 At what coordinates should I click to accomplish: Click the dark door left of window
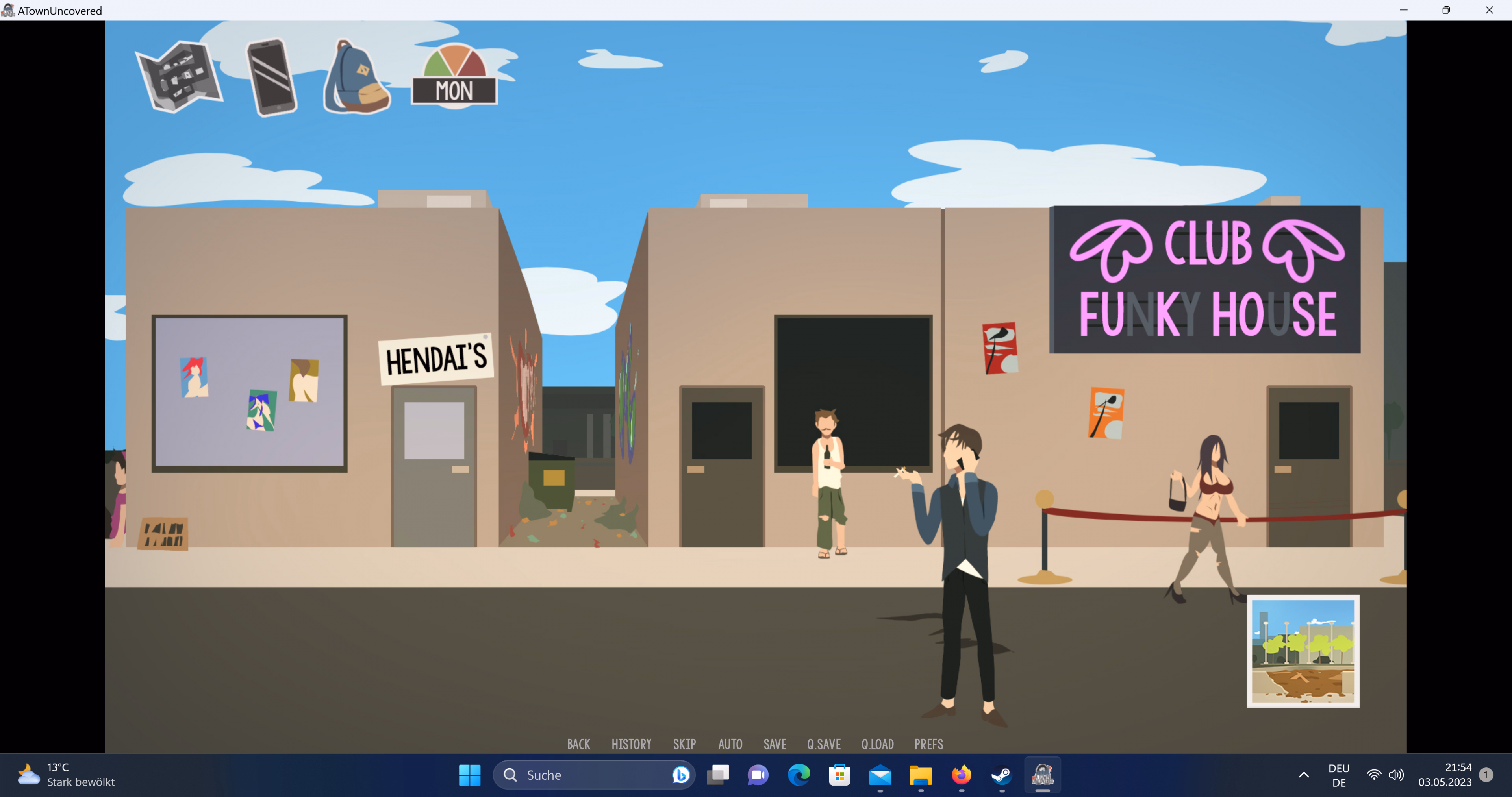[722, 466]
